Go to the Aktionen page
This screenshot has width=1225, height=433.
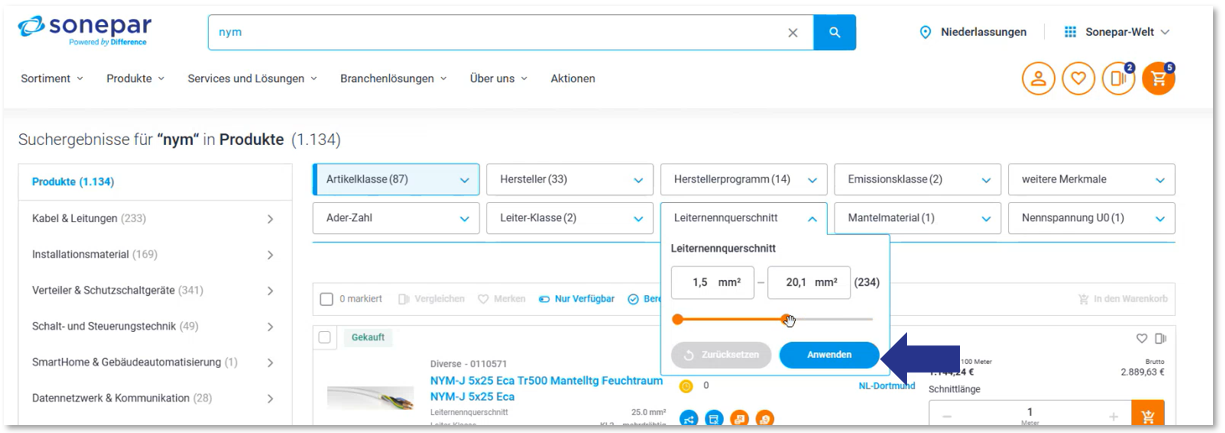pos(573,78)
